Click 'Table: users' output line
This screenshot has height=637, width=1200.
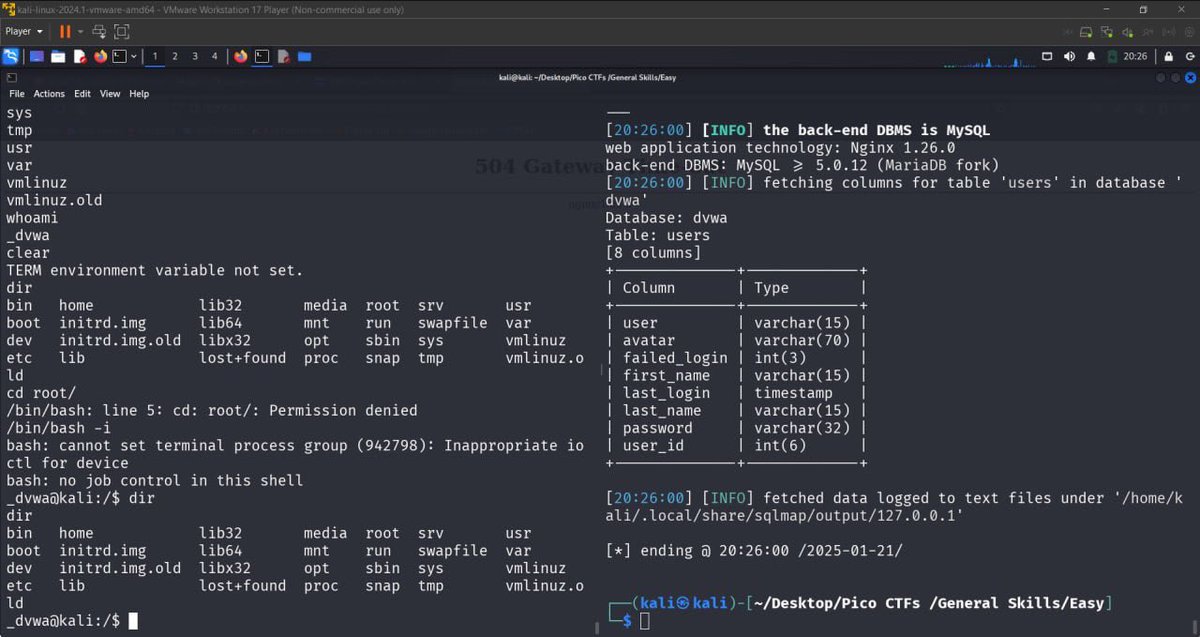(x=657, y=235)
